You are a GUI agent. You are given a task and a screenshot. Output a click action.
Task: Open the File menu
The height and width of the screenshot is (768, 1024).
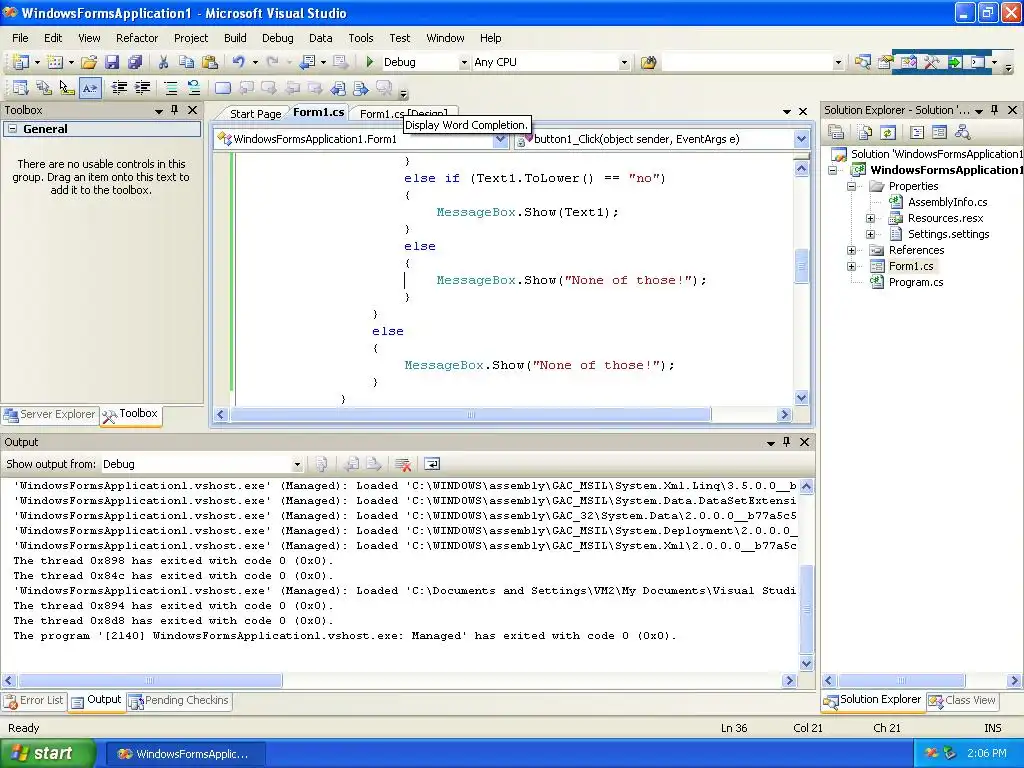(x=20, y=38)
